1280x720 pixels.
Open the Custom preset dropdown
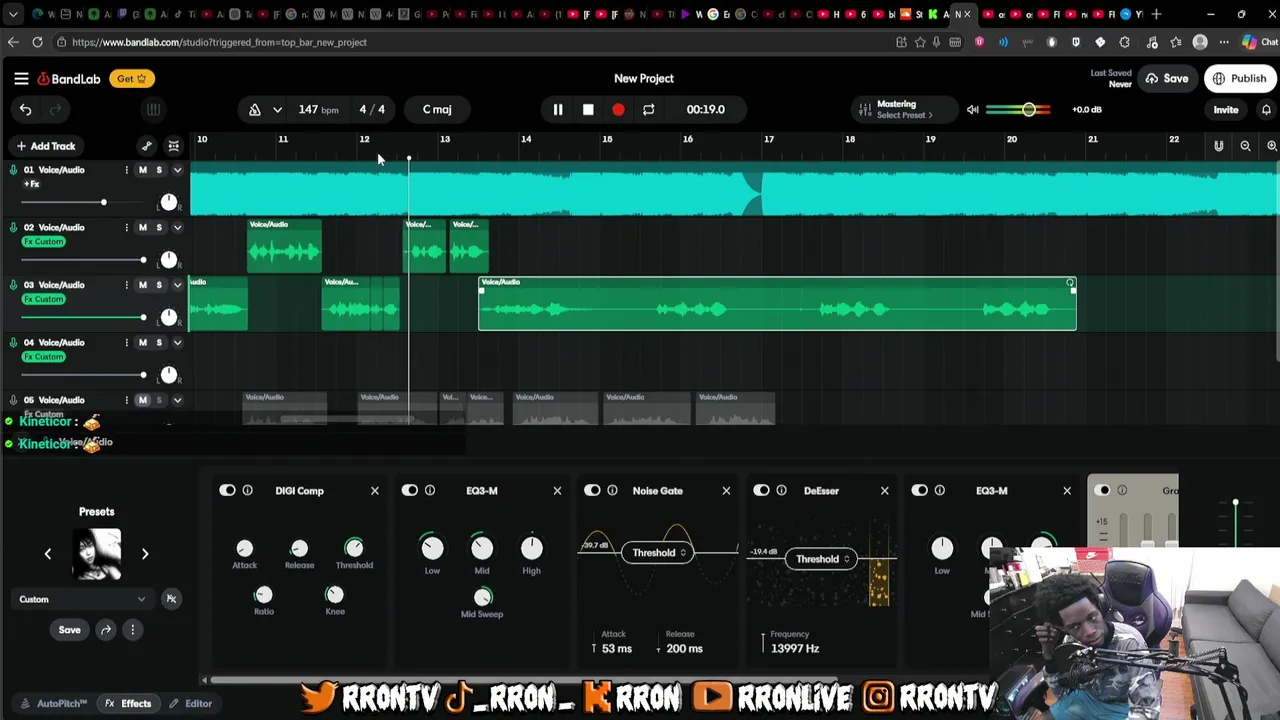click(82, 599)
